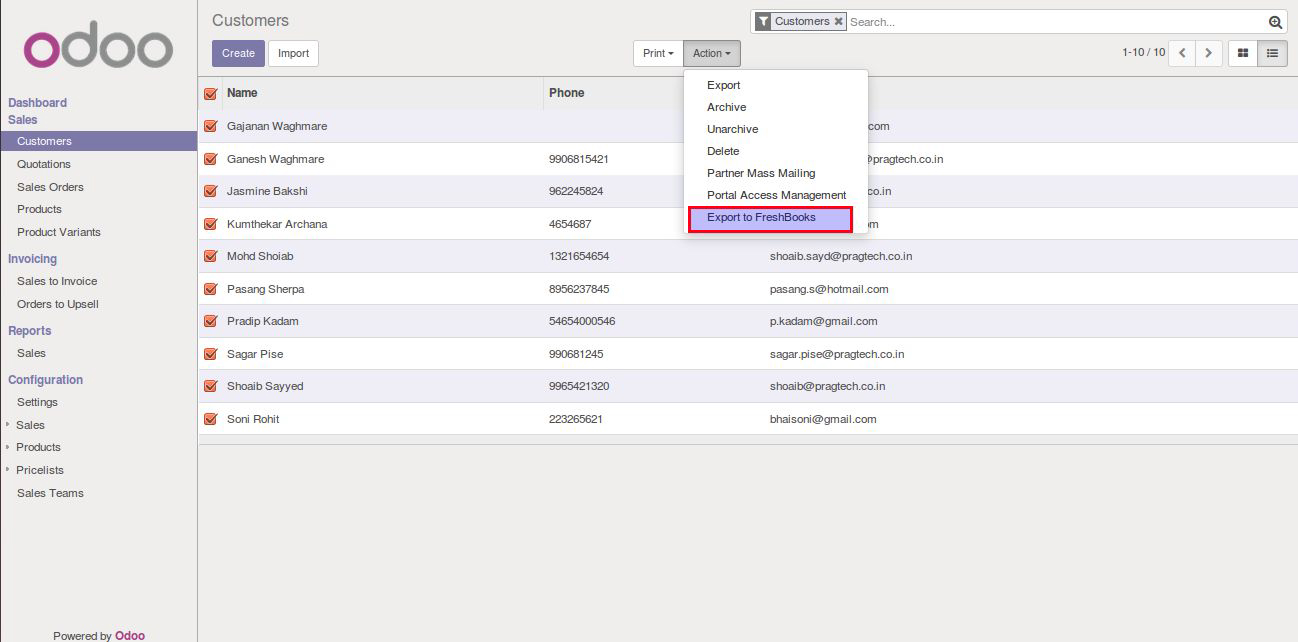The image size is (1298, 642).
Task: Click phone 9965421320
Action: [579, 386]
